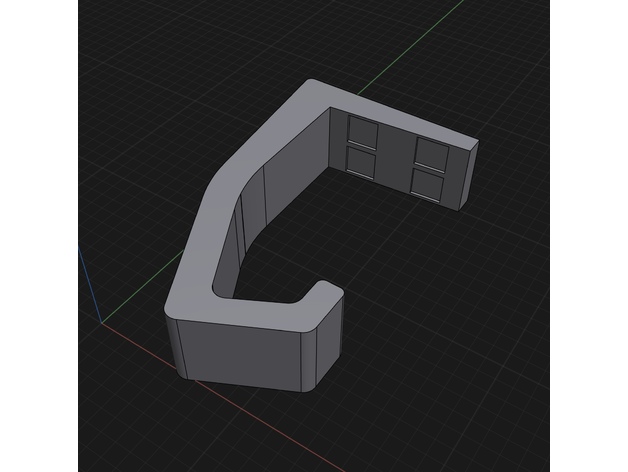Screen dimensions: 628x472
Task: Click the topmost corner of the model
Action: 311,82
